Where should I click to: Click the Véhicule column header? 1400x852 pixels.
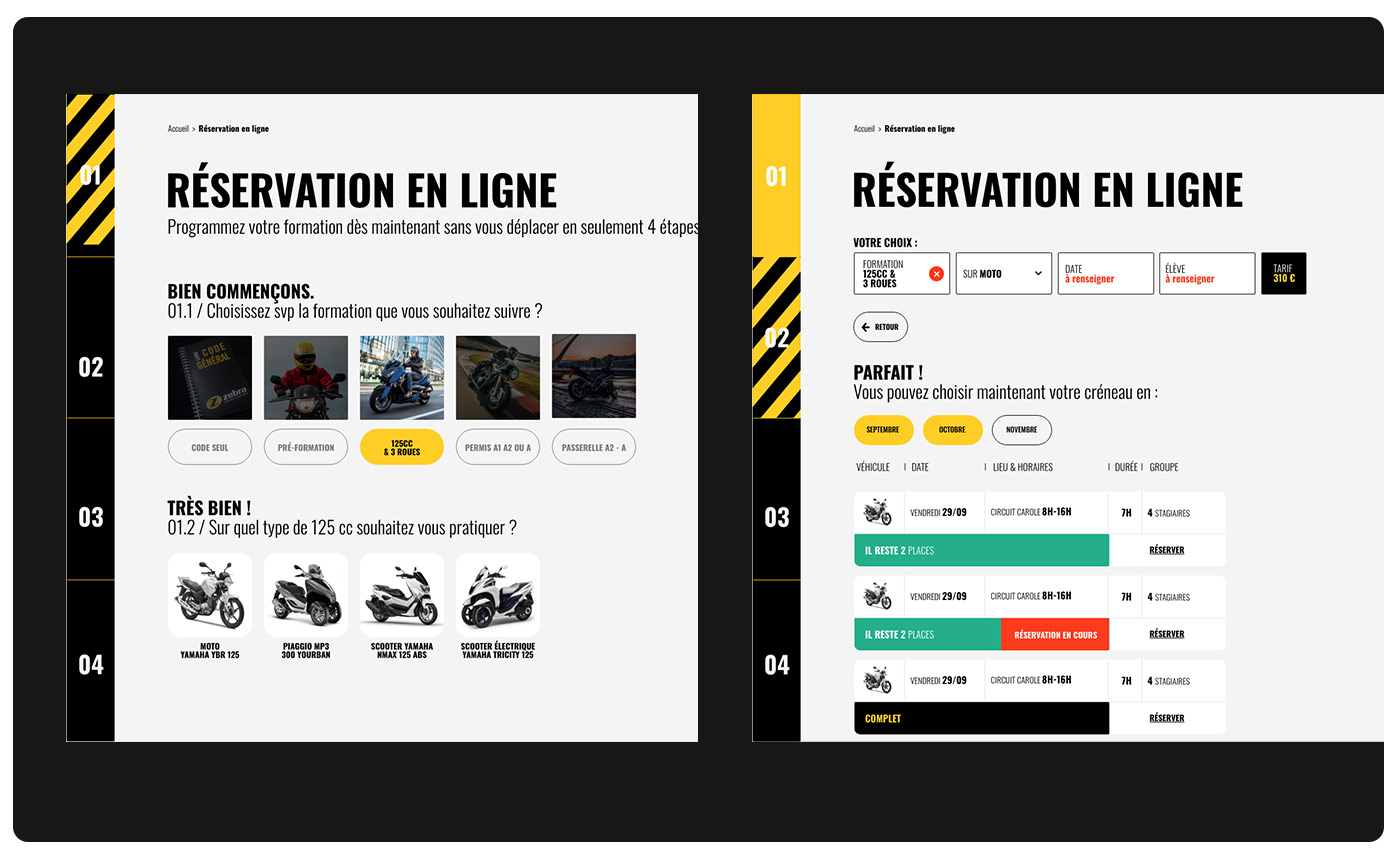click(873, 467)
